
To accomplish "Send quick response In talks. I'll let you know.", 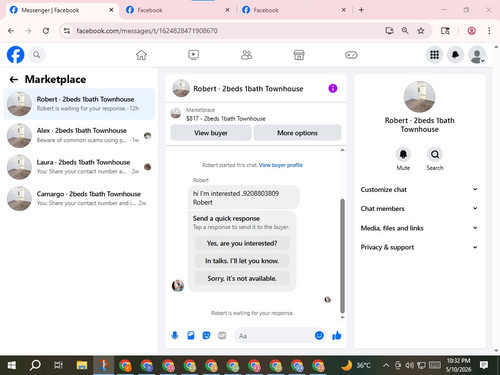I will 242,261.
